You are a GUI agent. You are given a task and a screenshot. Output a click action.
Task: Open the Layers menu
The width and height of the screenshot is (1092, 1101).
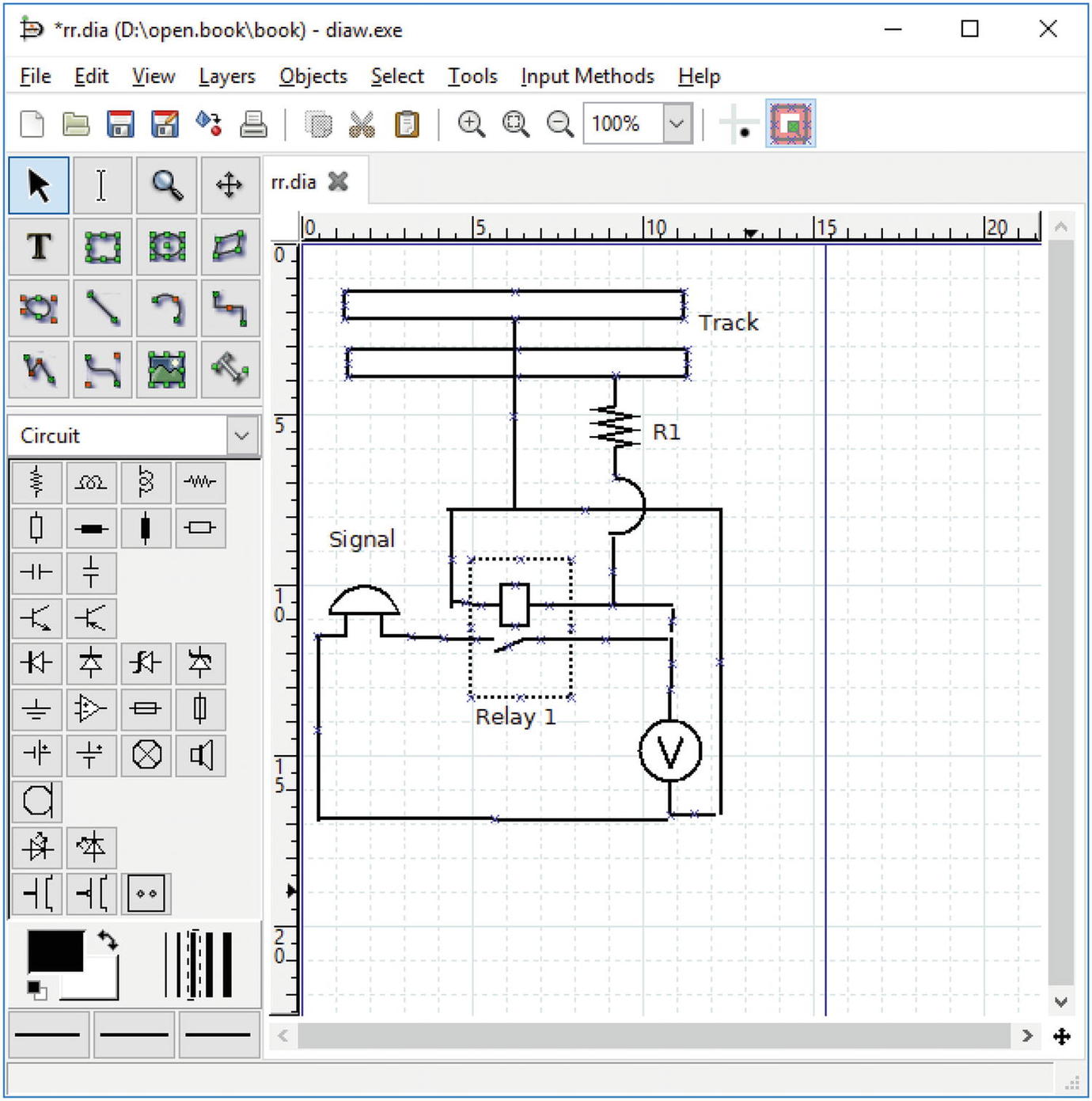[227, 76]
